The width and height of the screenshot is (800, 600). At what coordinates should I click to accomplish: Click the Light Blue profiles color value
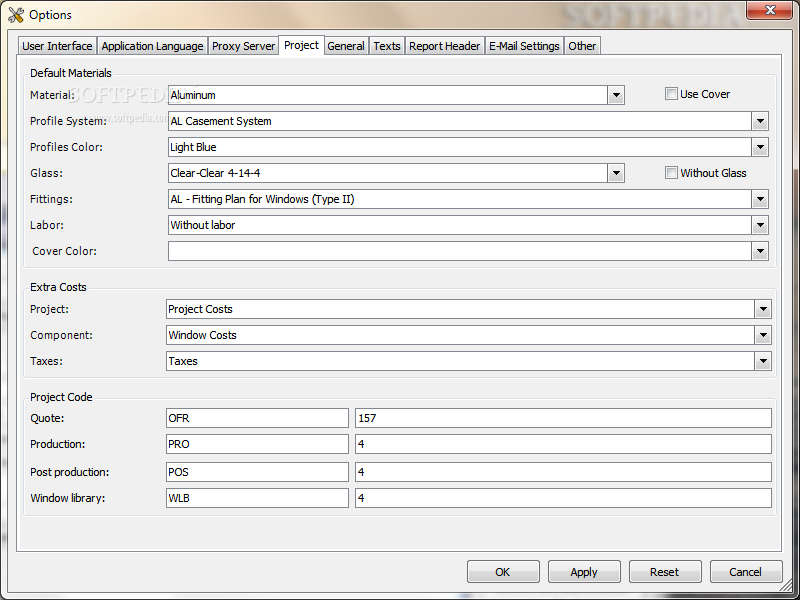(x=193, y=147)
